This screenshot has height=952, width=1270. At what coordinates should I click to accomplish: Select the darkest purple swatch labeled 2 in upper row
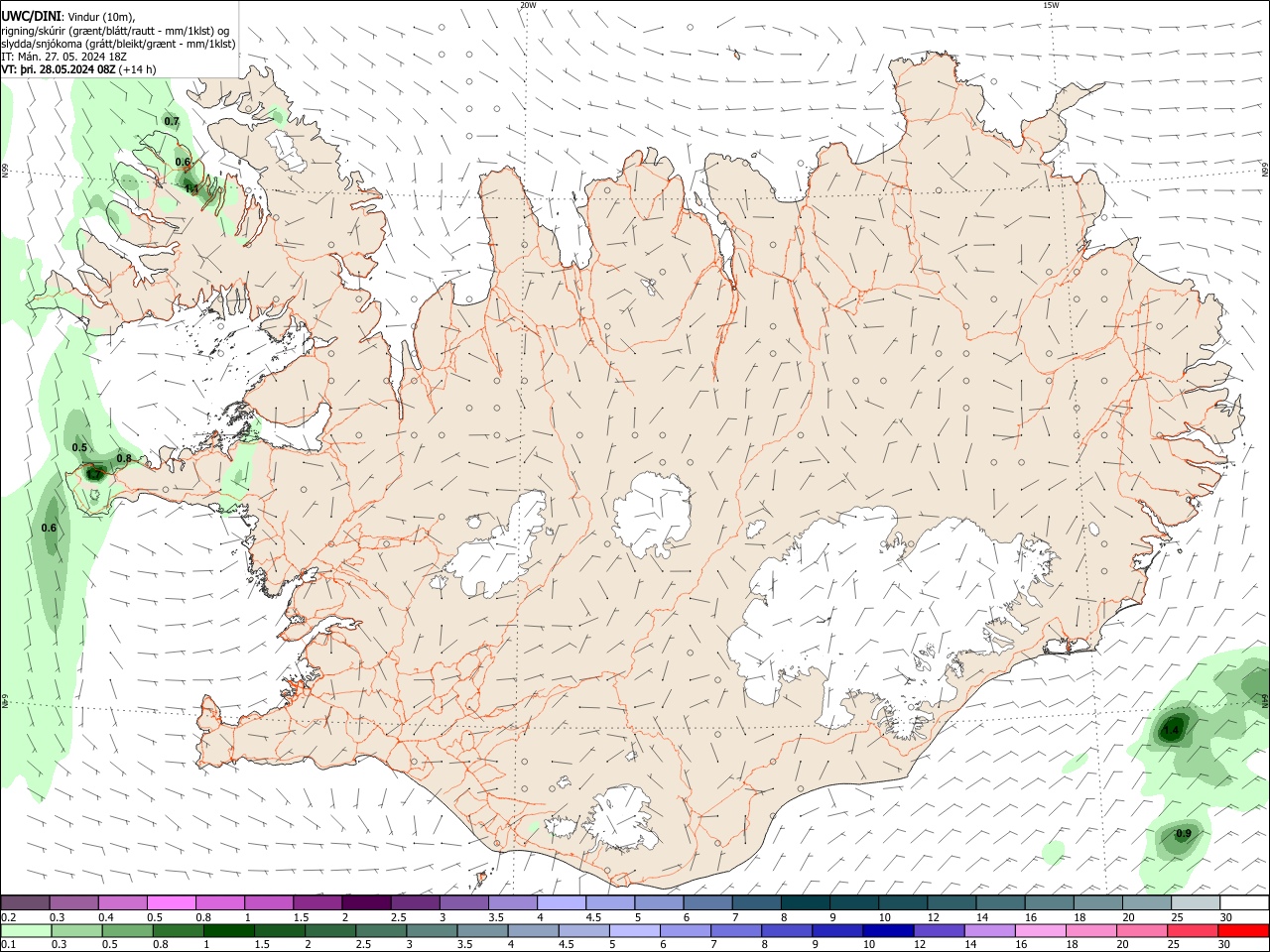point(366,902)
